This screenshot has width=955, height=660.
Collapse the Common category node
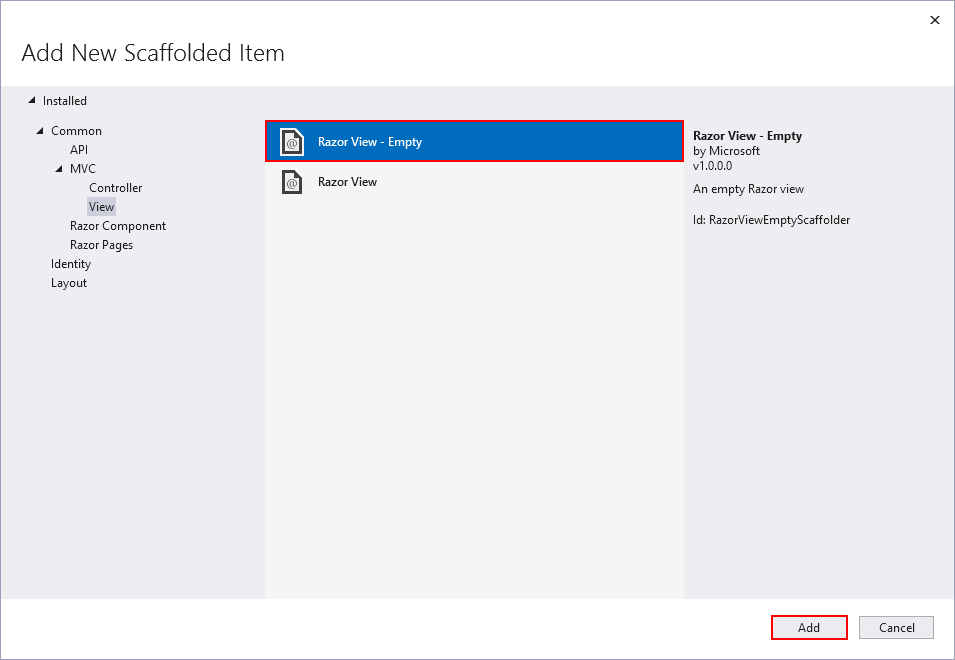40,130
